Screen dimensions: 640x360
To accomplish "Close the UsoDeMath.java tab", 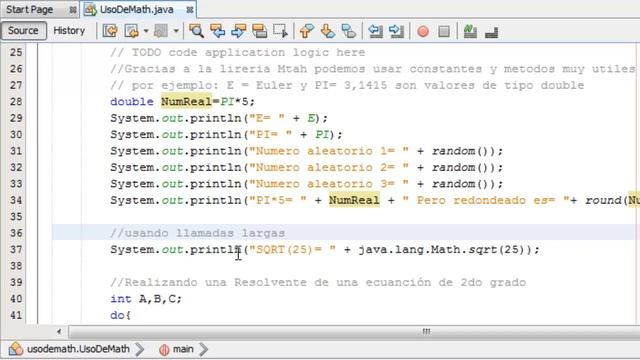I will (190, 10).
